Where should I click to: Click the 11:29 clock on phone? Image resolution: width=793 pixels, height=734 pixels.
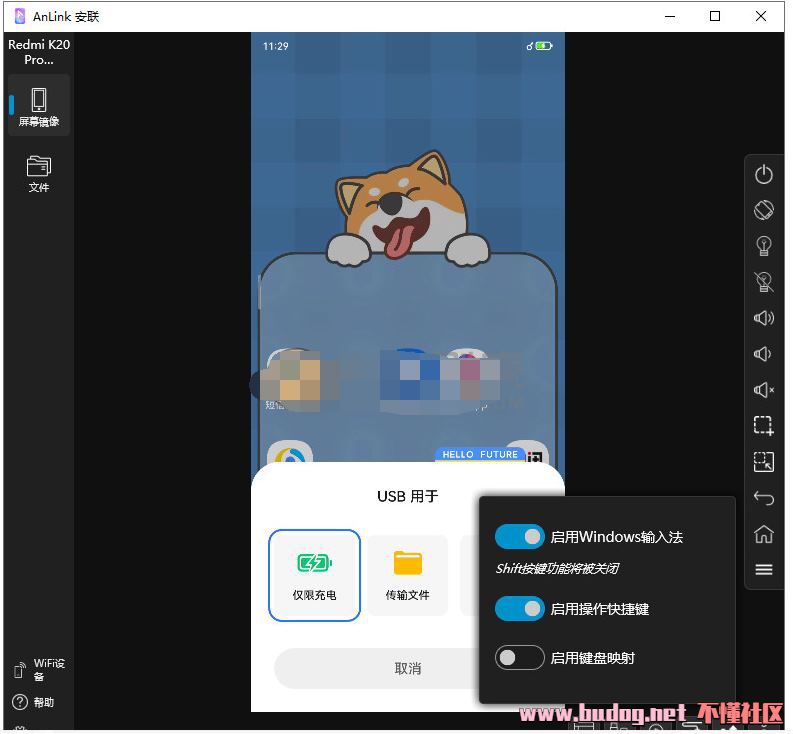coord(276,46)
